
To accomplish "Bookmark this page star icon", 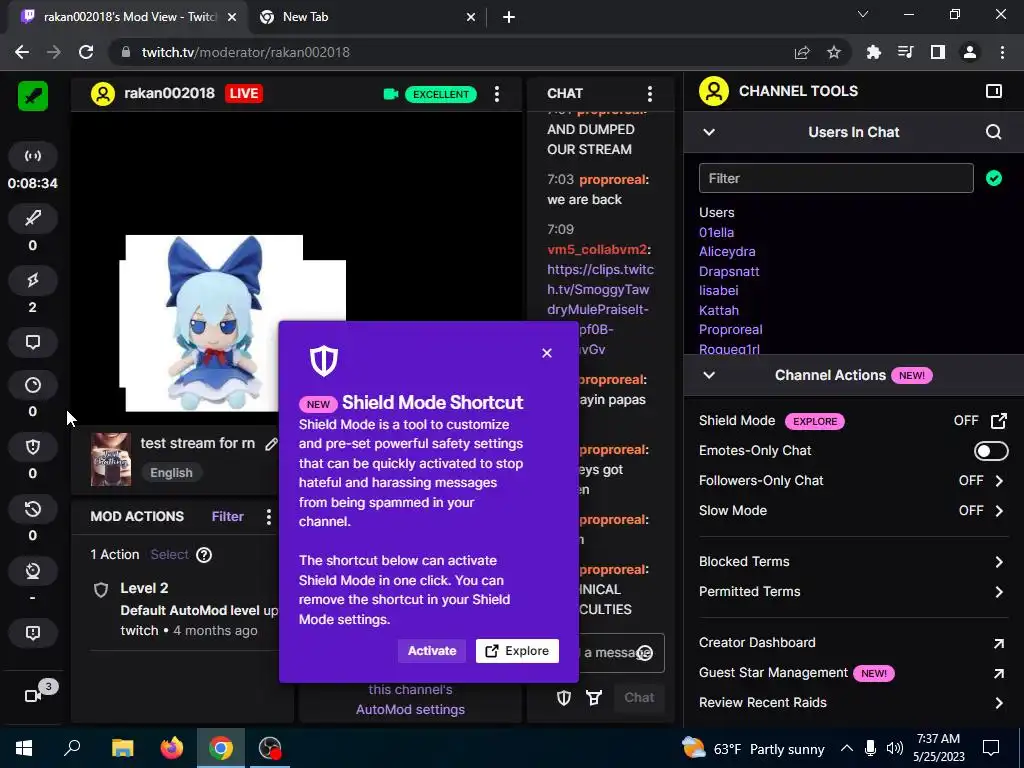I will pos(834,52).
